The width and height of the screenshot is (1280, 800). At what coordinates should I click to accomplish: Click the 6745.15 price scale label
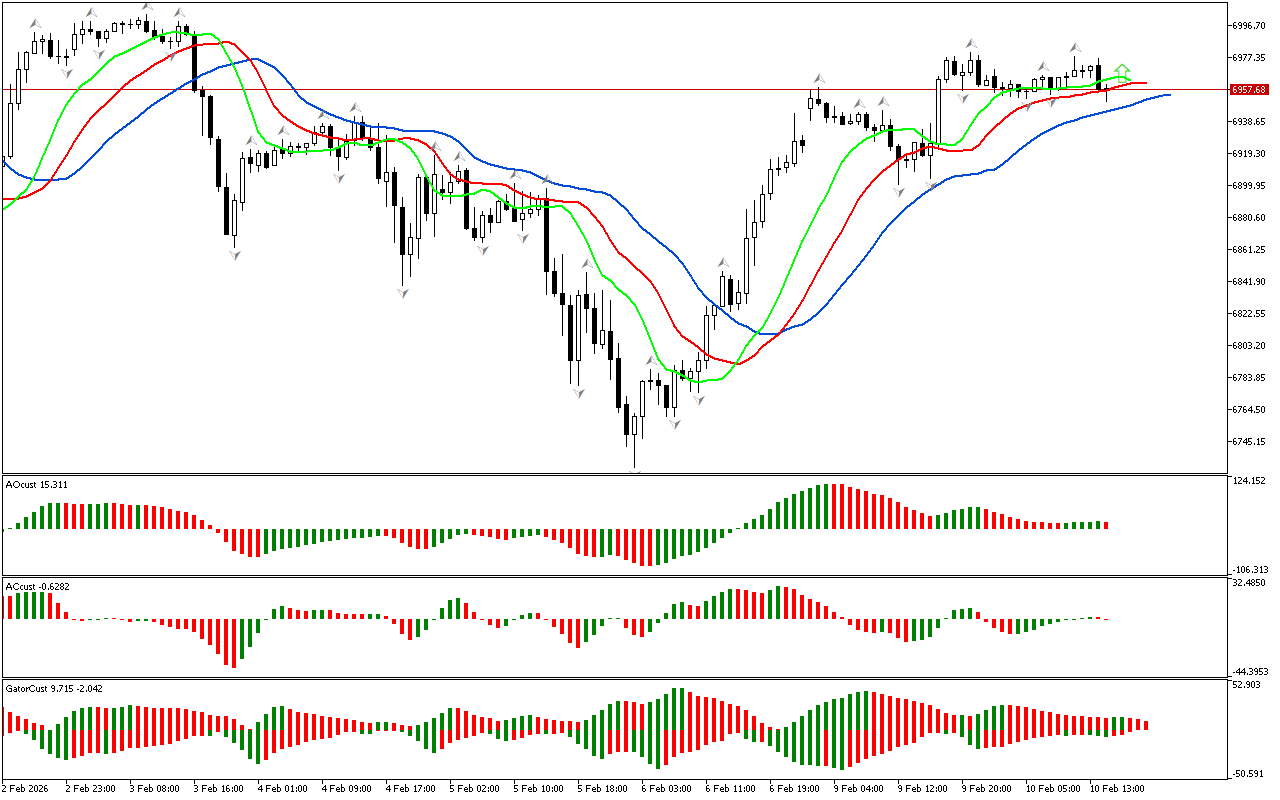(1250, 441)
